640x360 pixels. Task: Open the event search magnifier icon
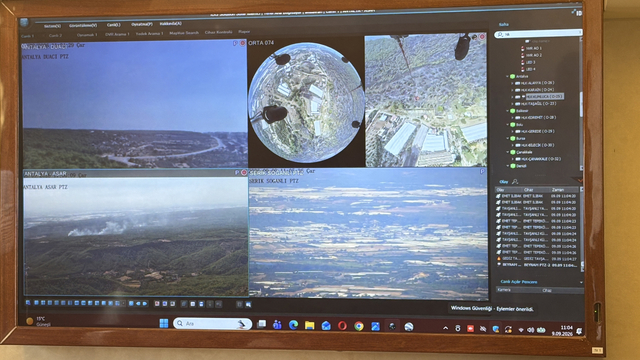tap(515, 182)
